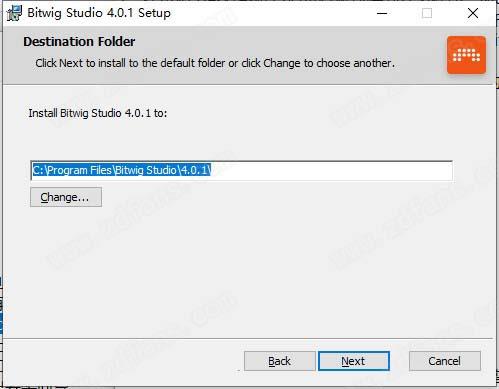Click the blank dialog area below Change...
Screen dimensions: 499x389
pyautogui.click(x=233, y=267)
